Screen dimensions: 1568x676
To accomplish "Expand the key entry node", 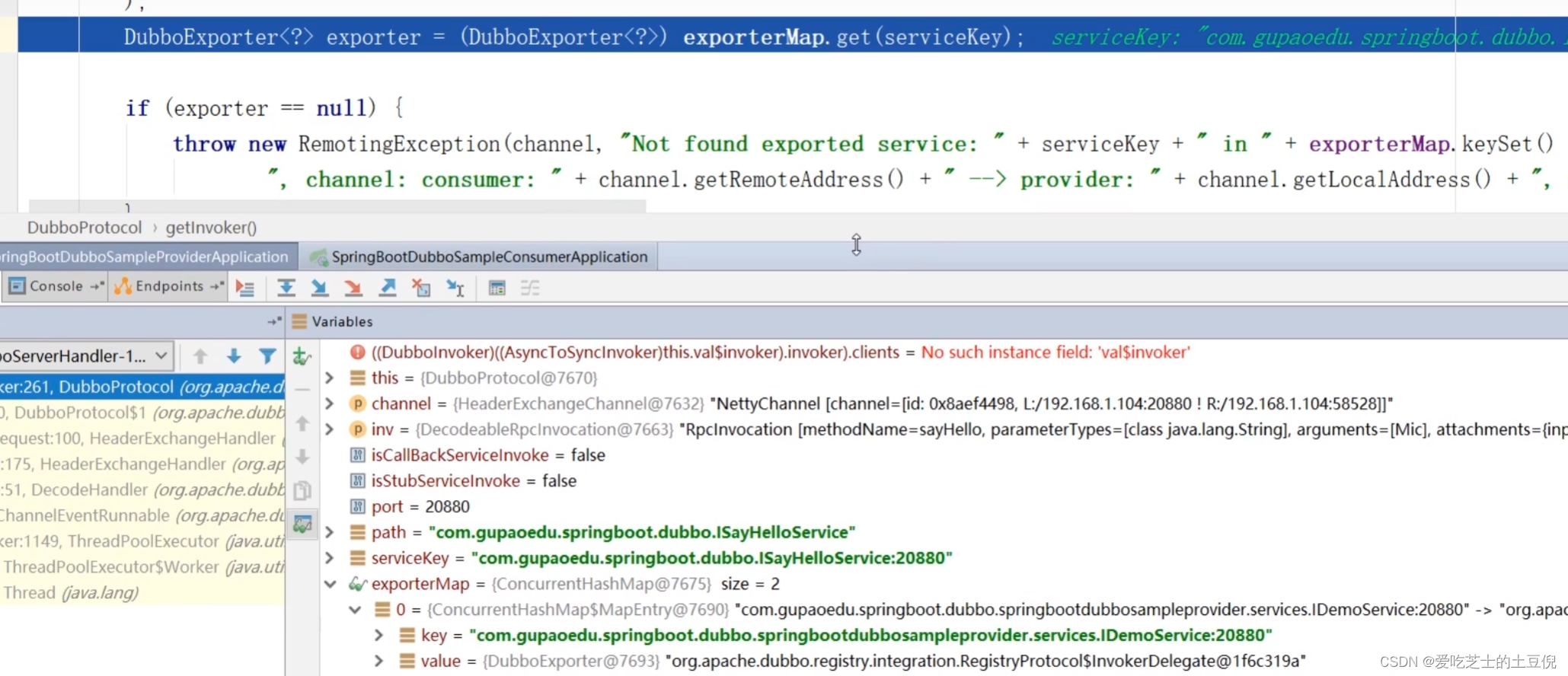I will tap(379, 635).
